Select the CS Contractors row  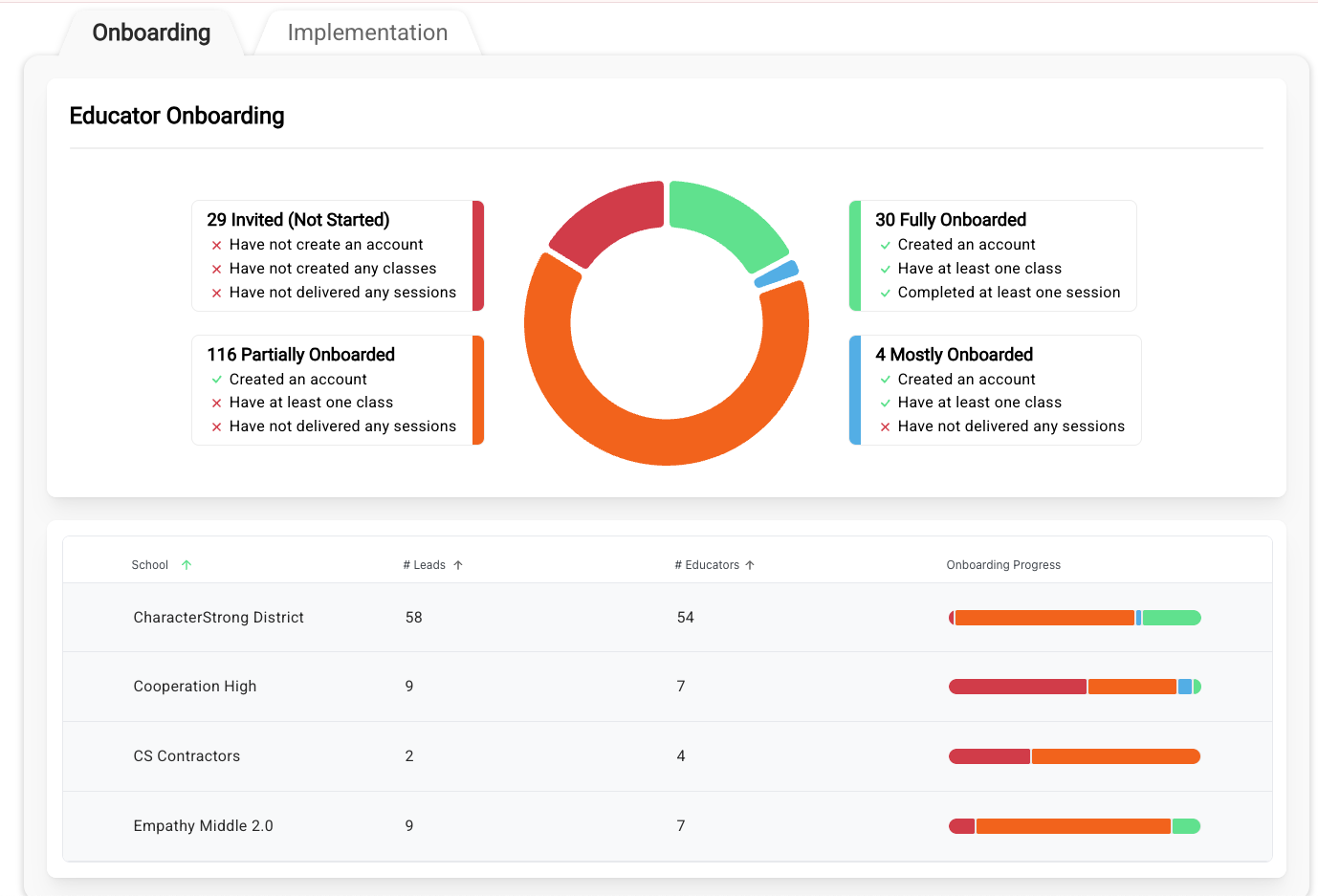(668, 756)
